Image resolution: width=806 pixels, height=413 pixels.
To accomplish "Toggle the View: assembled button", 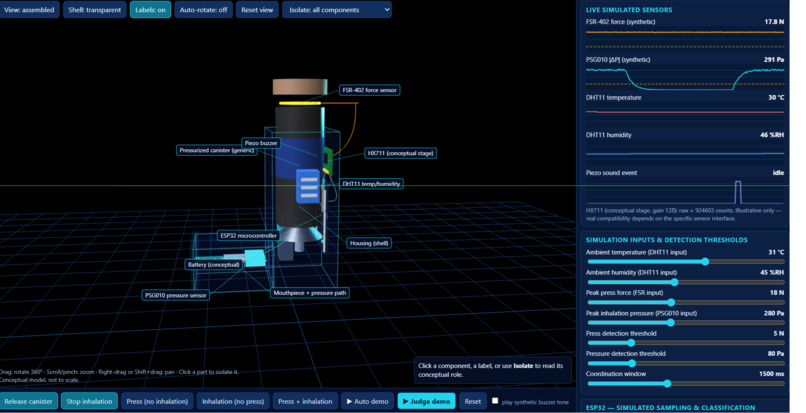I will click(x=29, y=10).
